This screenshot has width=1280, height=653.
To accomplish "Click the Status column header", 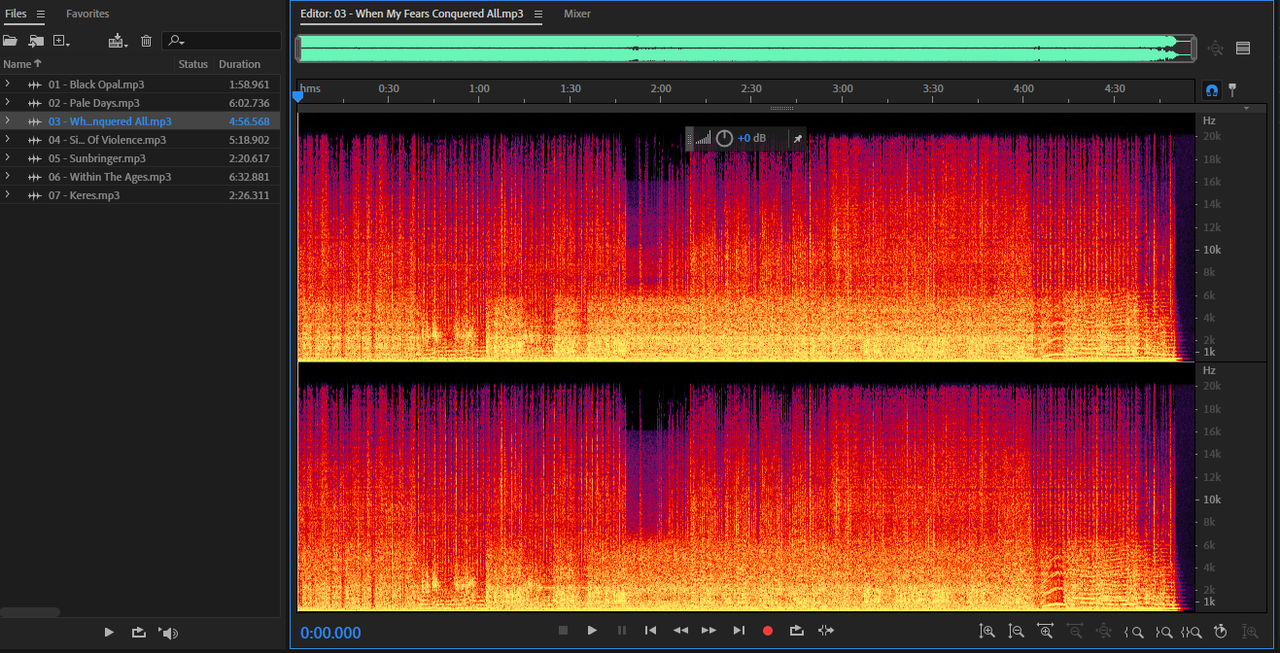I will point(193,64).
